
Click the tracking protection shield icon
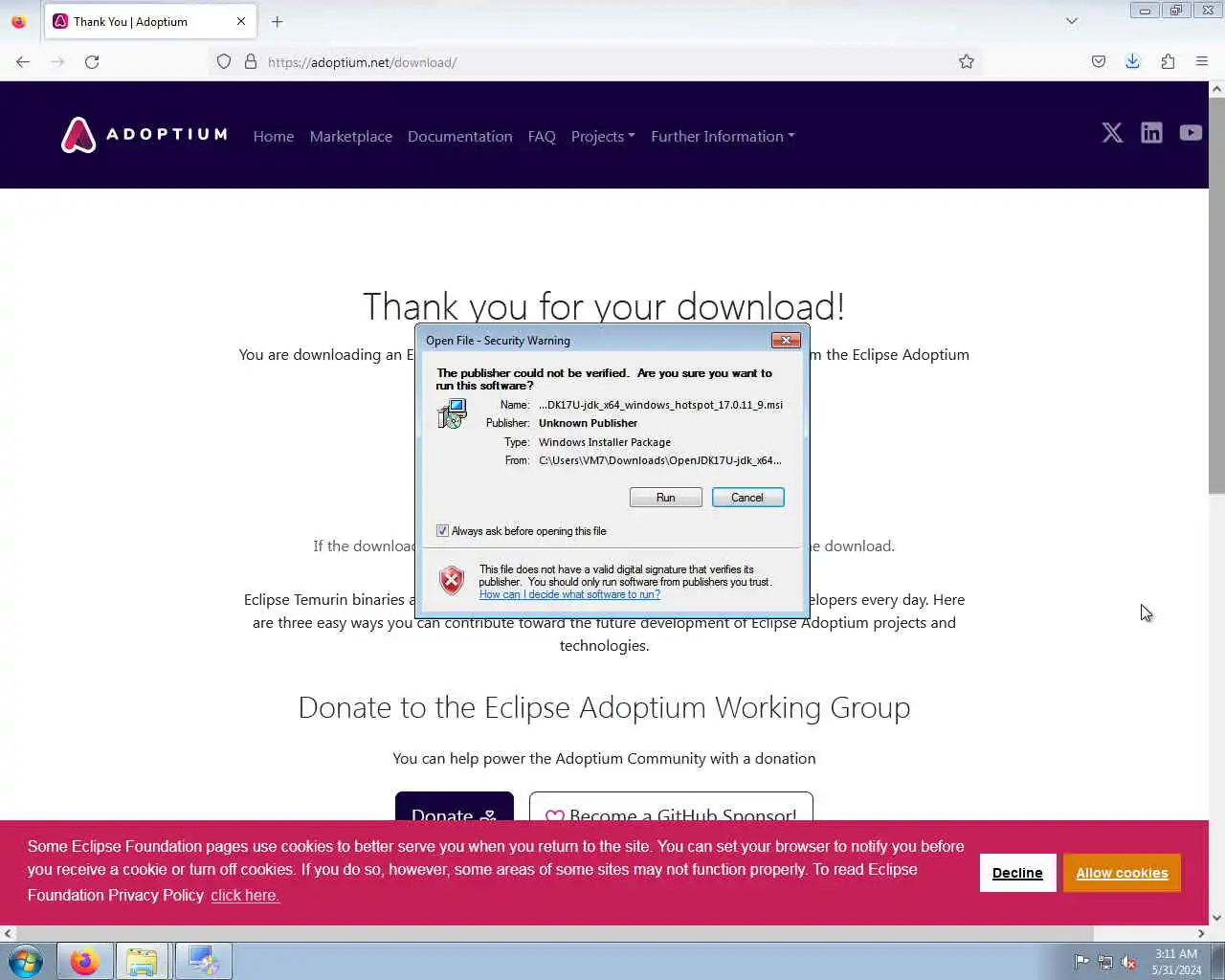(224, 62)
